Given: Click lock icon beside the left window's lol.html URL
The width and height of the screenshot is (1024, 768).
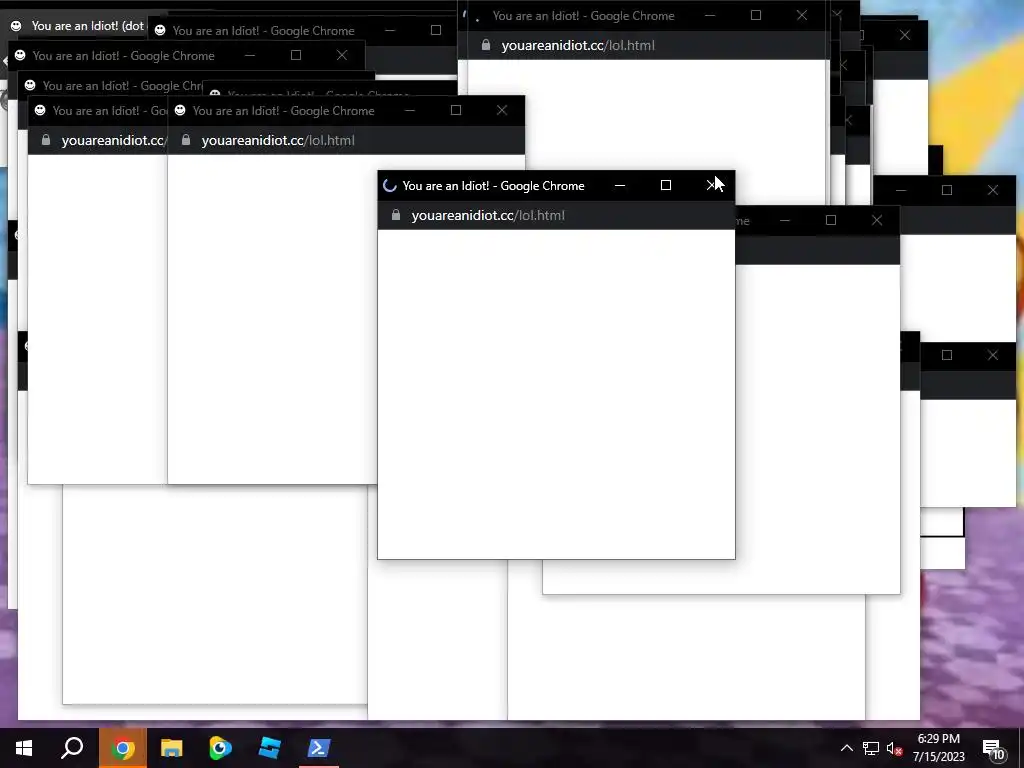Looking at the screenshot, I should pos(186,140).
